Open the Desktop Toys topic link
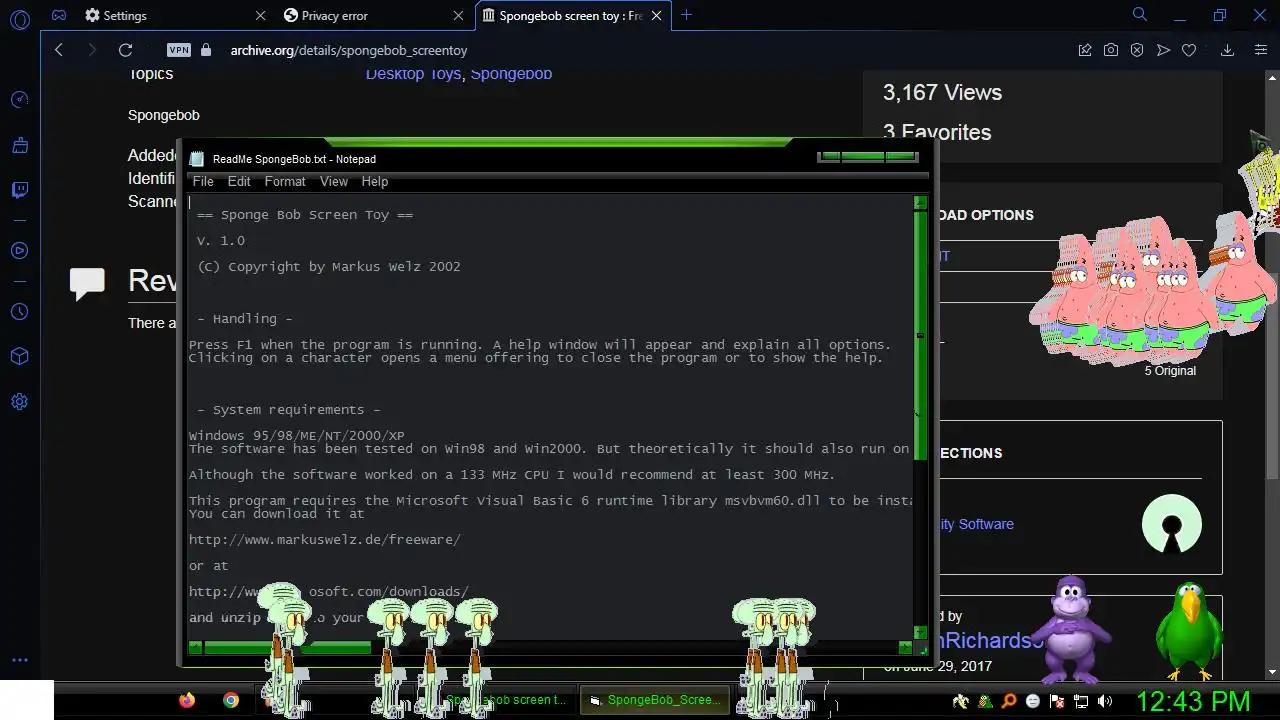 point(413,73)
